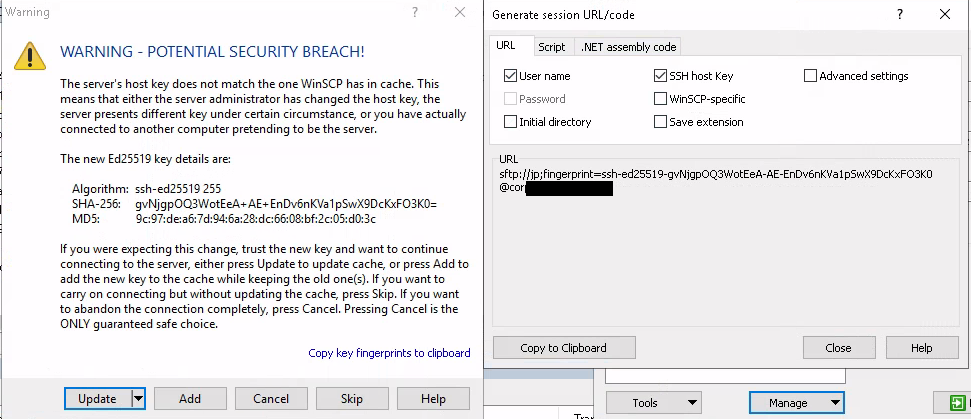Screen dimensions: 971x419
Task: Close the Warning dialog with X
Action: (x=459, y=12)
